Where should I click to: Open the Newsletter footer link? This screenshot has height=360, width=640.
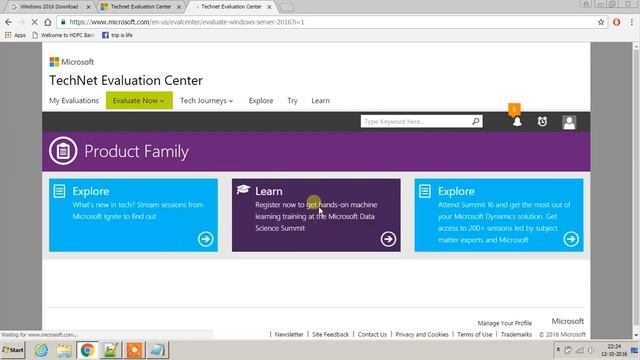click(x=289, y=334)
